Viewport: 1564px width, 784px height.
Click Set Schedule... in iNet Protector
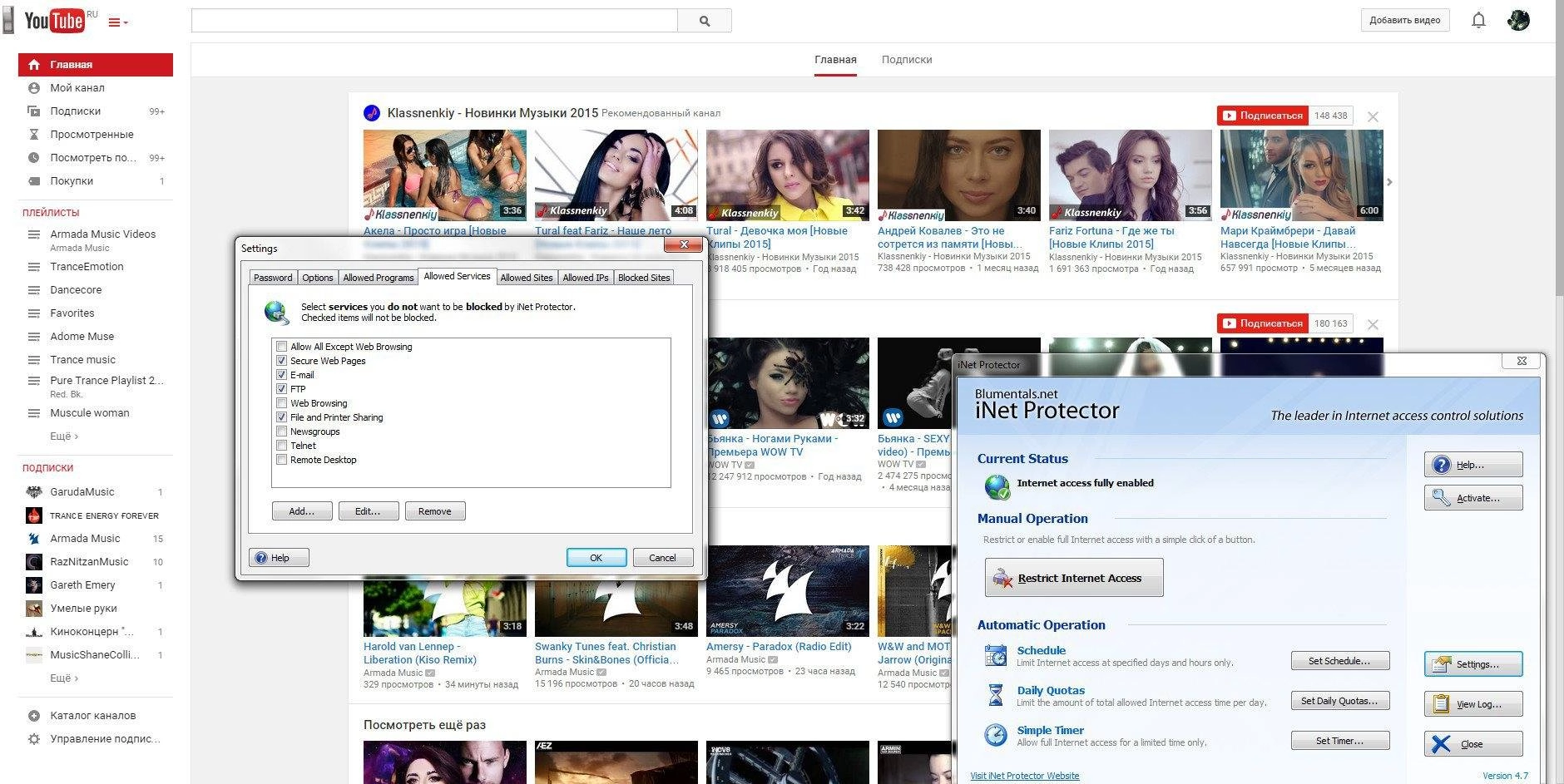tap(1340, 661)
